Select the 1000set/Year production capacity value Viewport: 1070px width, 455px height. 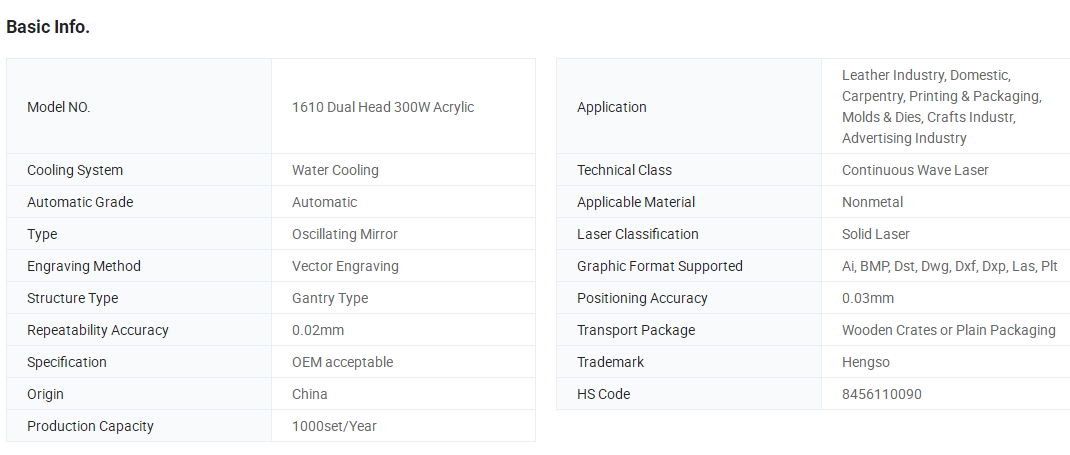tap(334, 426)
